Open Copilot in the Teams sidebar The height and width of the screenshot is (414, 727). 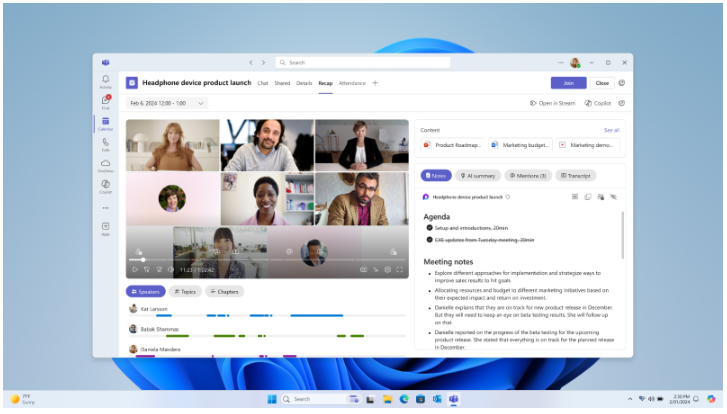pyautogui.click(x=105, y=186)
